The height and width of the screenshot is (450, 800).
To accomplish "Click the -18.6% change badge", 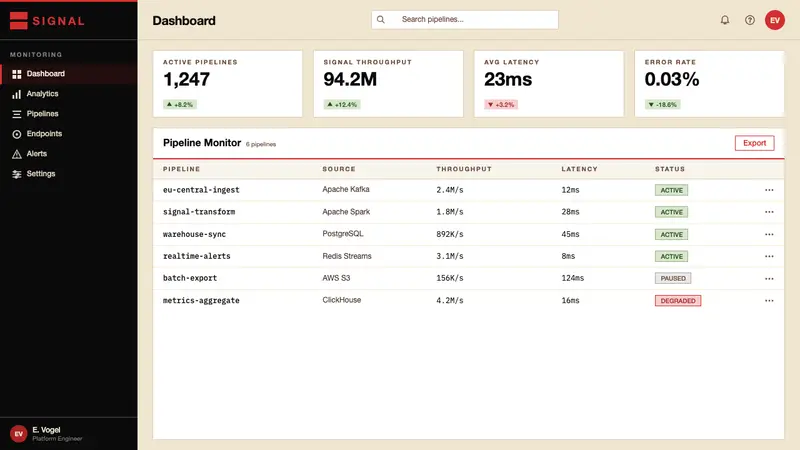I will [x=662, y=105].
